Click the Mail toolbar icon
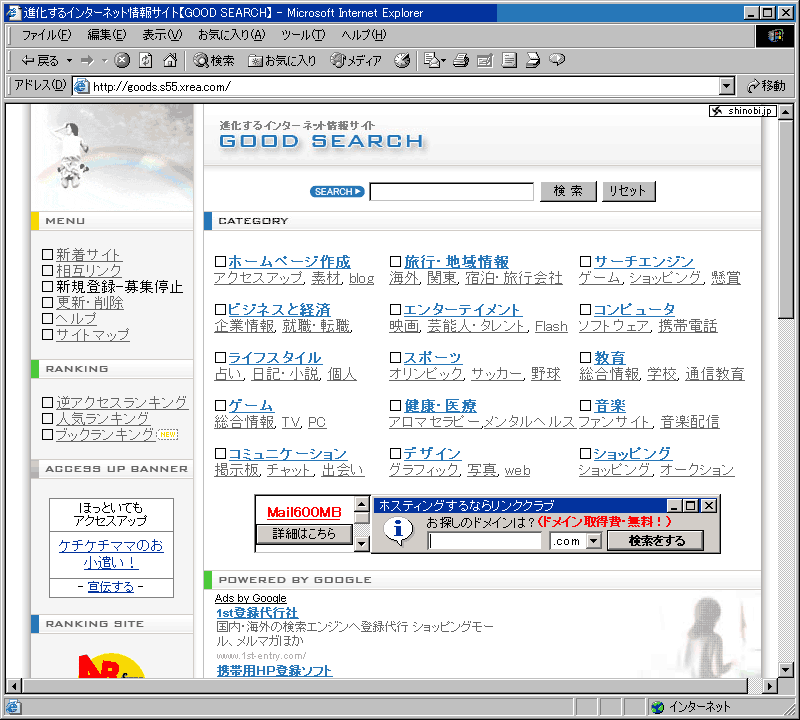Screen dimensions: 800x720 point(431,61)
